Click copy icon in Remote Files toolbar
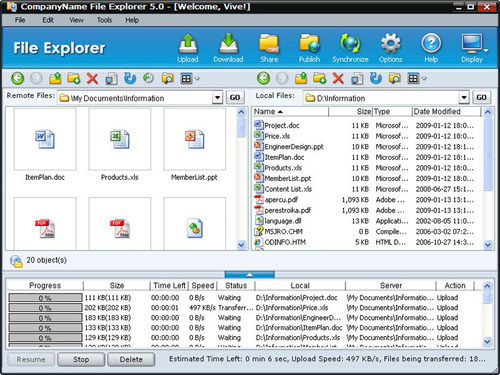This screenshot has width=500, height=375. click(111, 79)
